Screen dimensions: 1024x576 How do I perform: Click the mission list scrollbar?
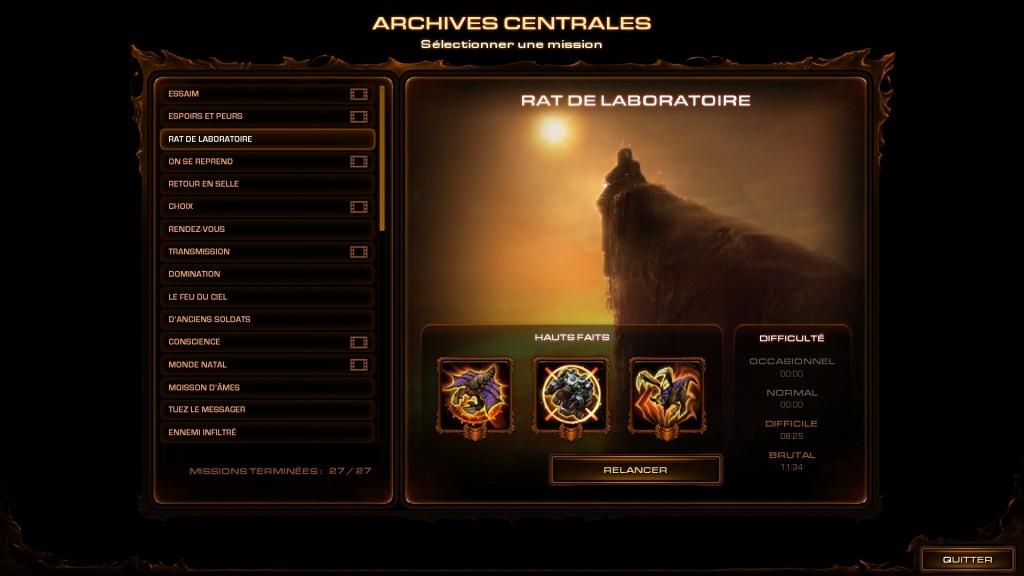pos(382,158)
